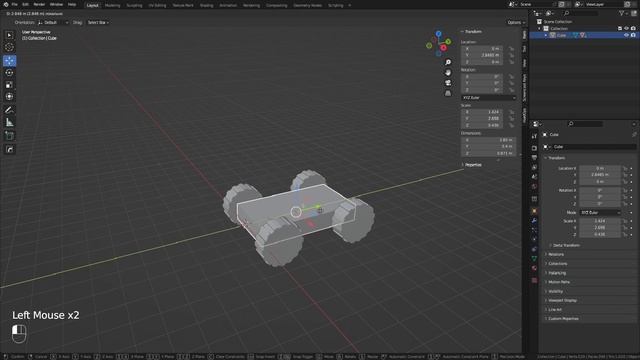Activate the Scale tool
Image resolution: width=640 pixels, height=360 pixels.
(x=9, y=85)
